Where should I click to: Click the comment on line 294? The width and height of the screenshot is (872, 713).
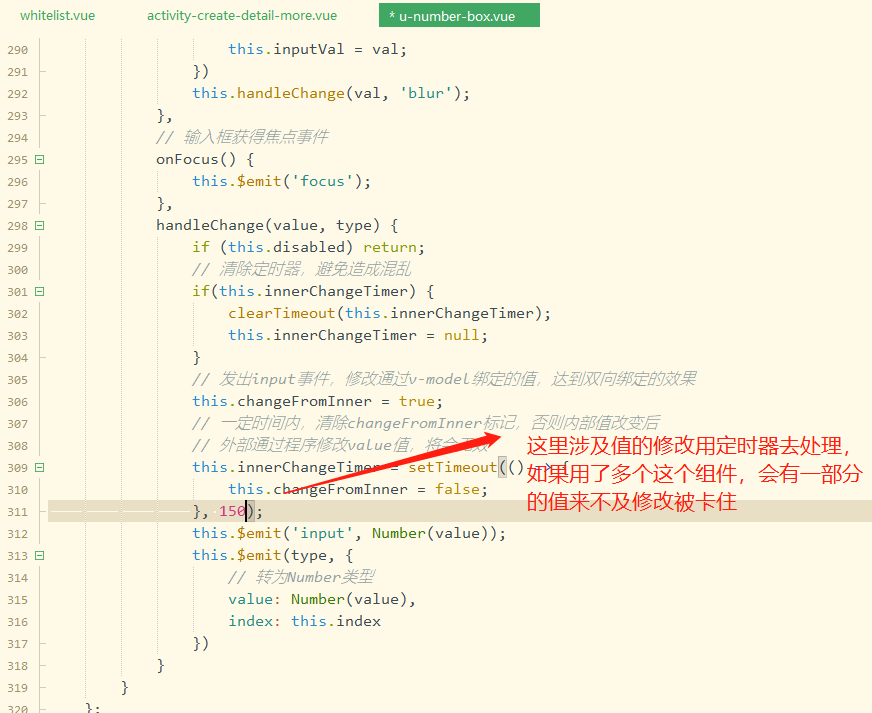[242, 137]
